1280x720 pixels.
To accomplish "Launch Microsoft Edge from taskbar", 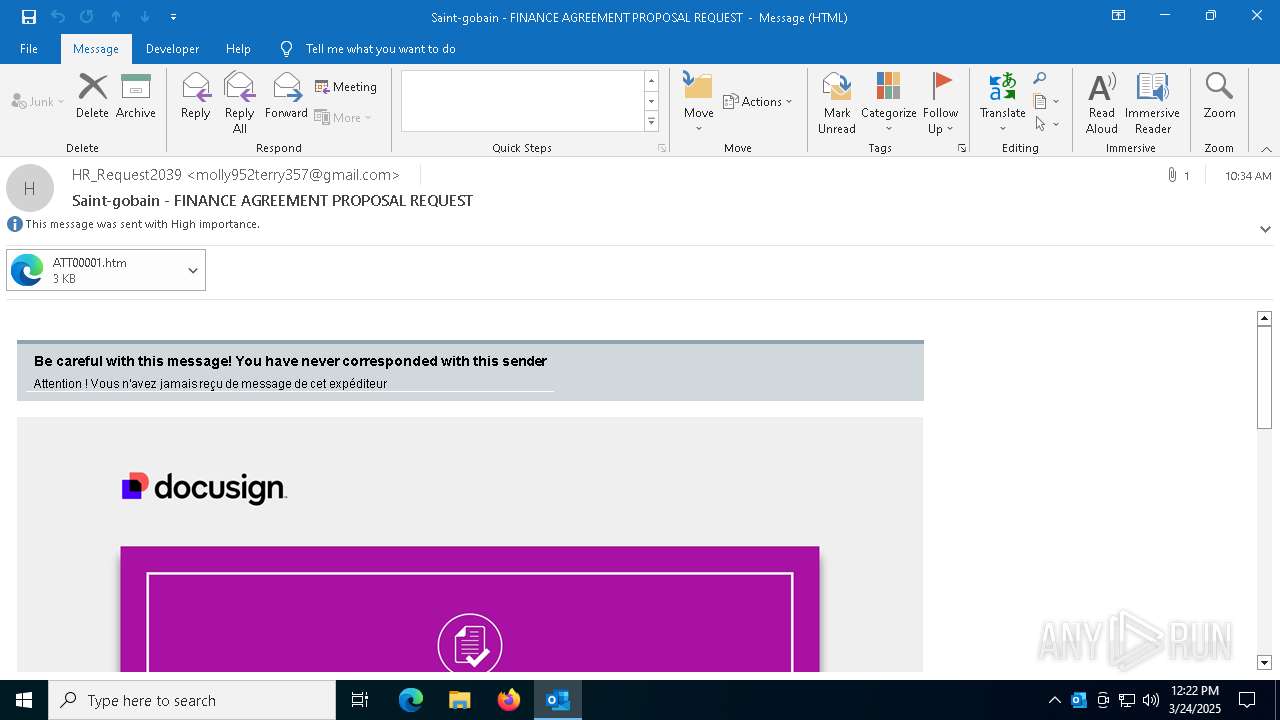I will (411, 700).
